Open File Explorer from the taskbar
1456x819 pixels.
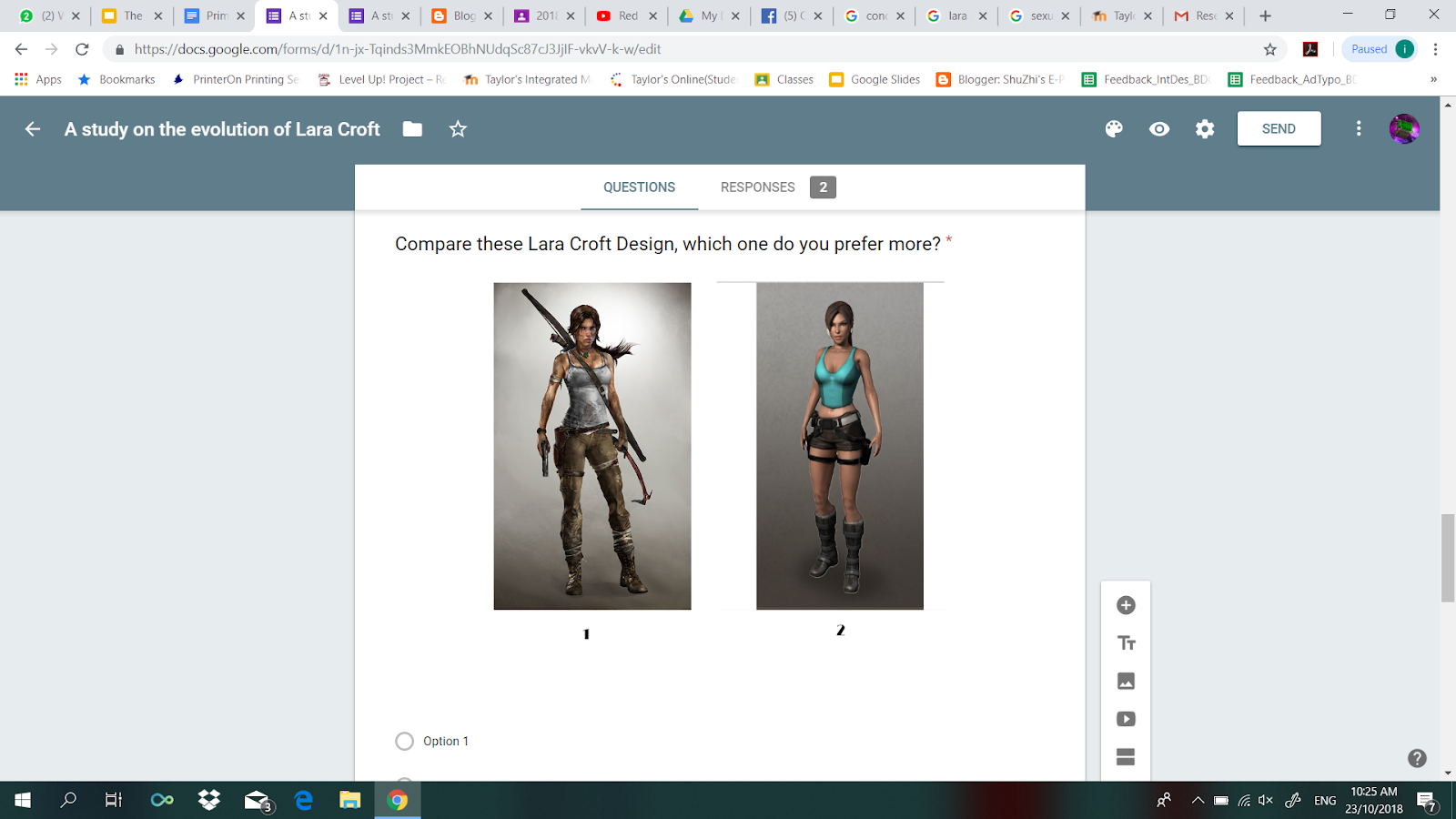coord(350,800)
